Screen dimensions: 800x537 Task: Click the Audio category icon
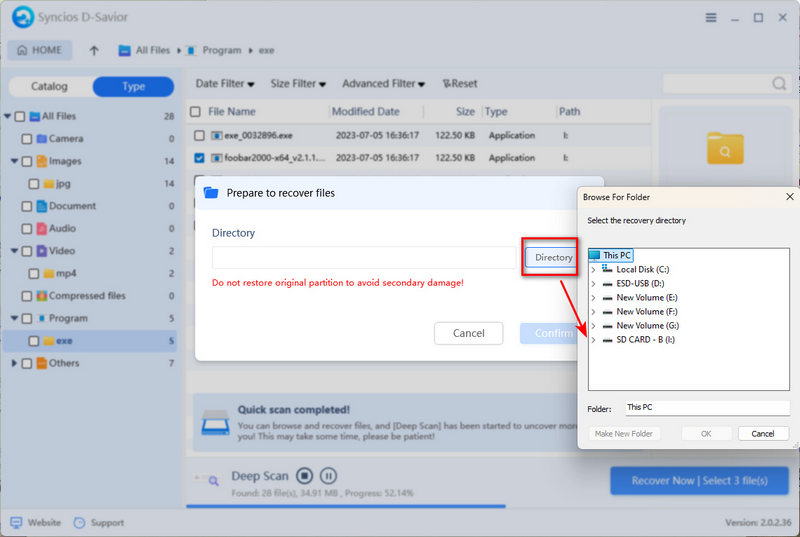click(42, 228)
